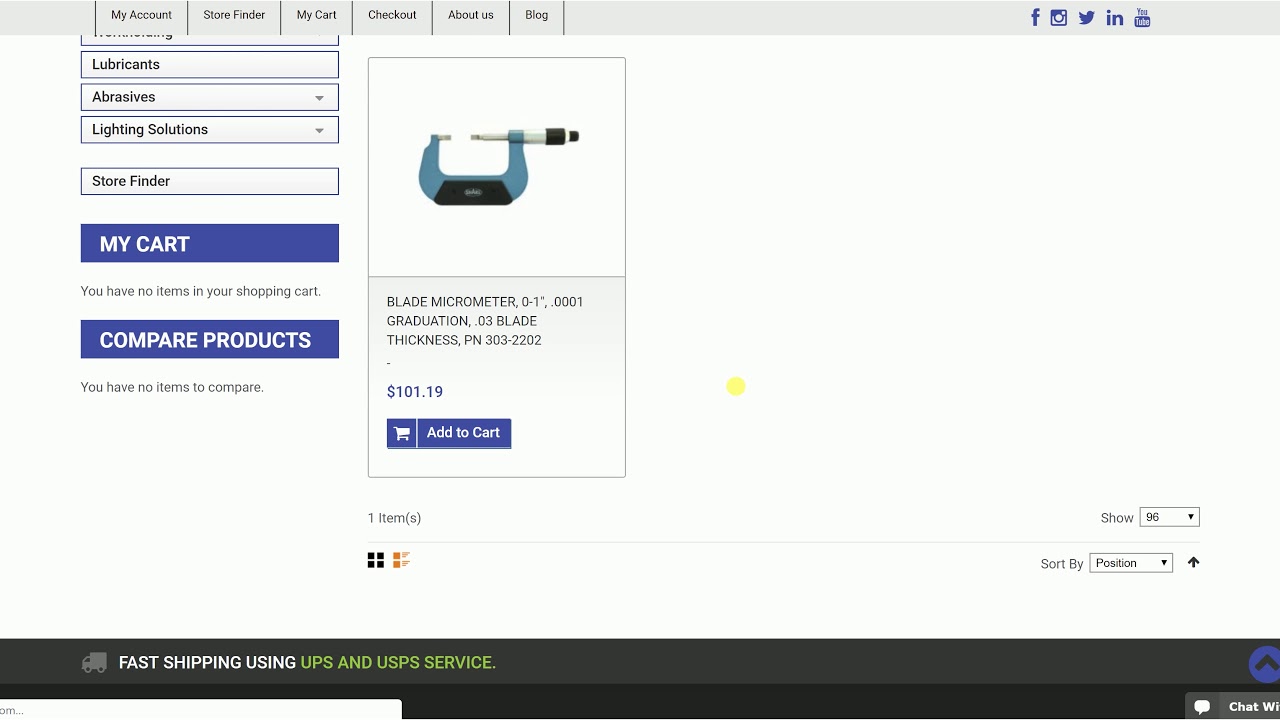Open the Blog page
Screen dimensions: 1280x720
(x=537, y=15)
